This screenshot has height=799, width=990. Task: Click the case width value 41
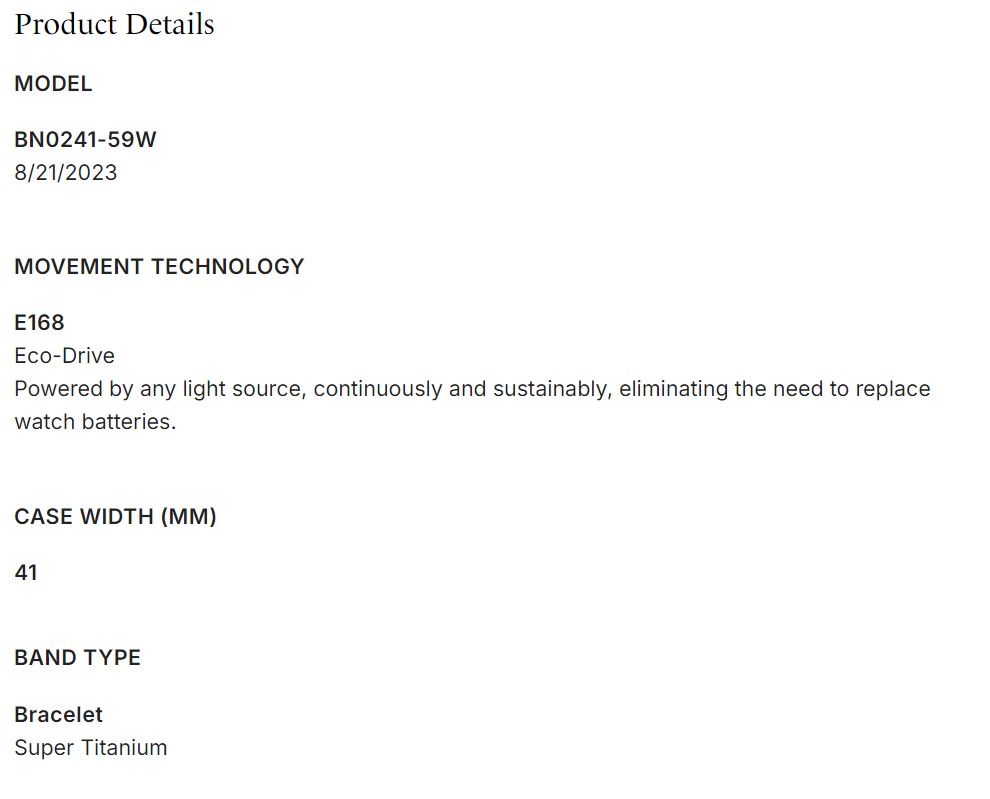(x=26, y=572)
